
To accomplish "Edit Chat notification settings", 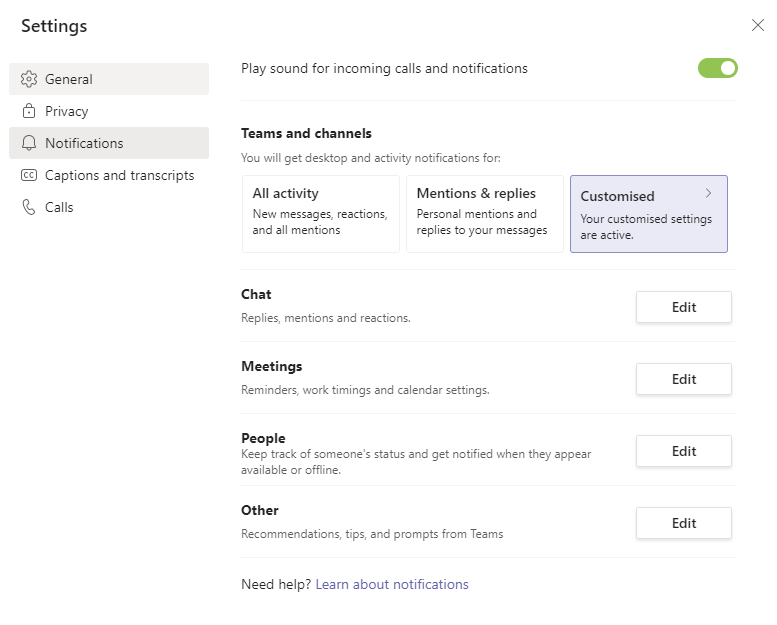I will (x=683, y=307).
